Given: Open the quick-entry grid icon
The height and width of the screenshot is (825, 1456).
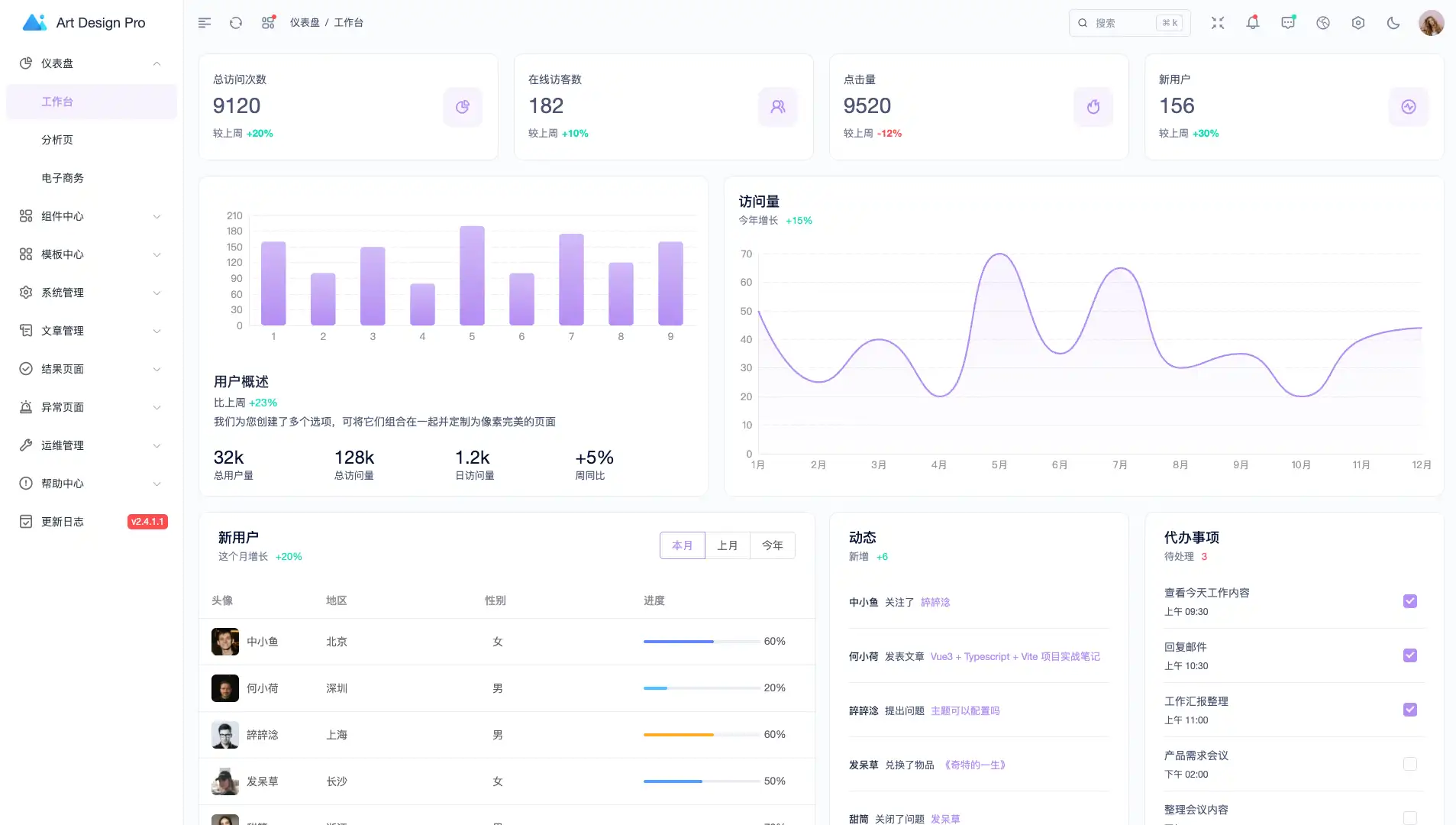Looking at the screenshot, I should coord(268,23).
